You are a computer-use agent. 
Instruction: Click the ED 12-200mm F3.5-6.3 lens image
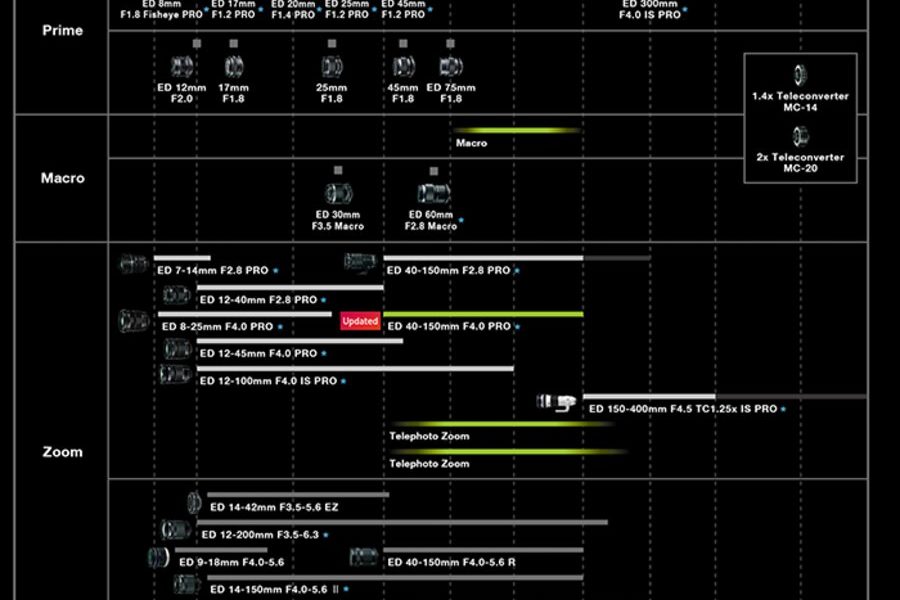[x=175, y=530]
